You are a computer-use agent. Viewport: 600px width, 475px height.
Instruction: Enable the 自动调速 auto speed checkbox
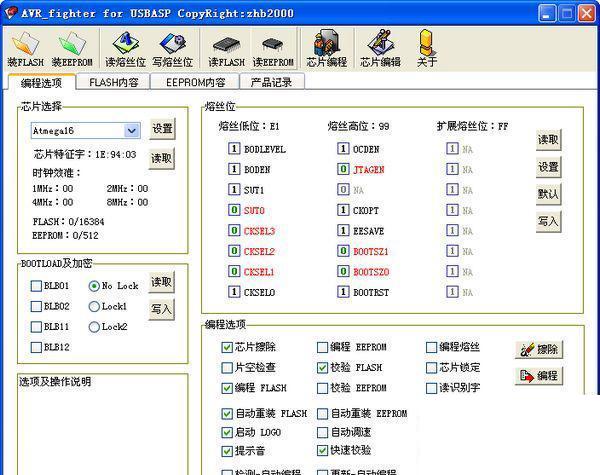click(323, 433)
